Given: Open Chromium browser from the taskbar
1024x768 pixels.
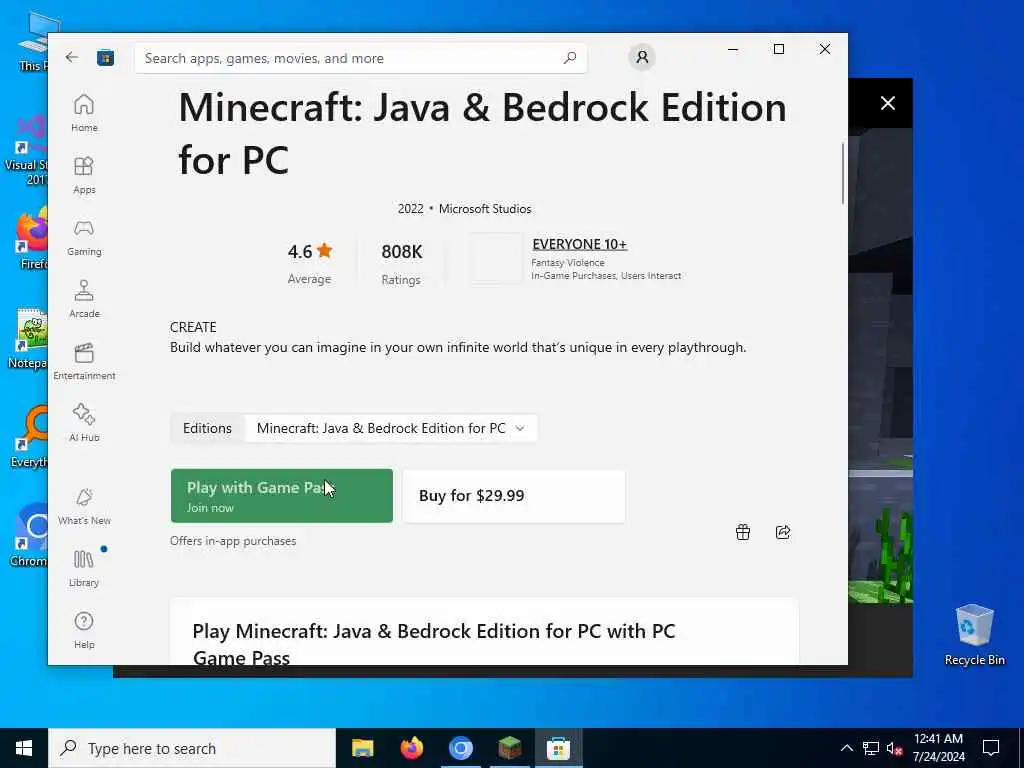Looking at the screenshot, I should point(460,748).
